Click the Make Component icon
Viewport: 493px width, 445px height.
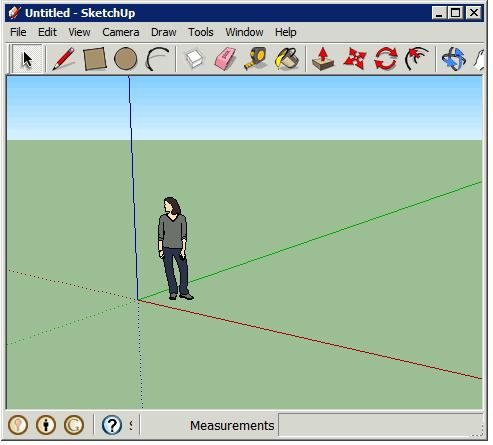click(194, 59)
